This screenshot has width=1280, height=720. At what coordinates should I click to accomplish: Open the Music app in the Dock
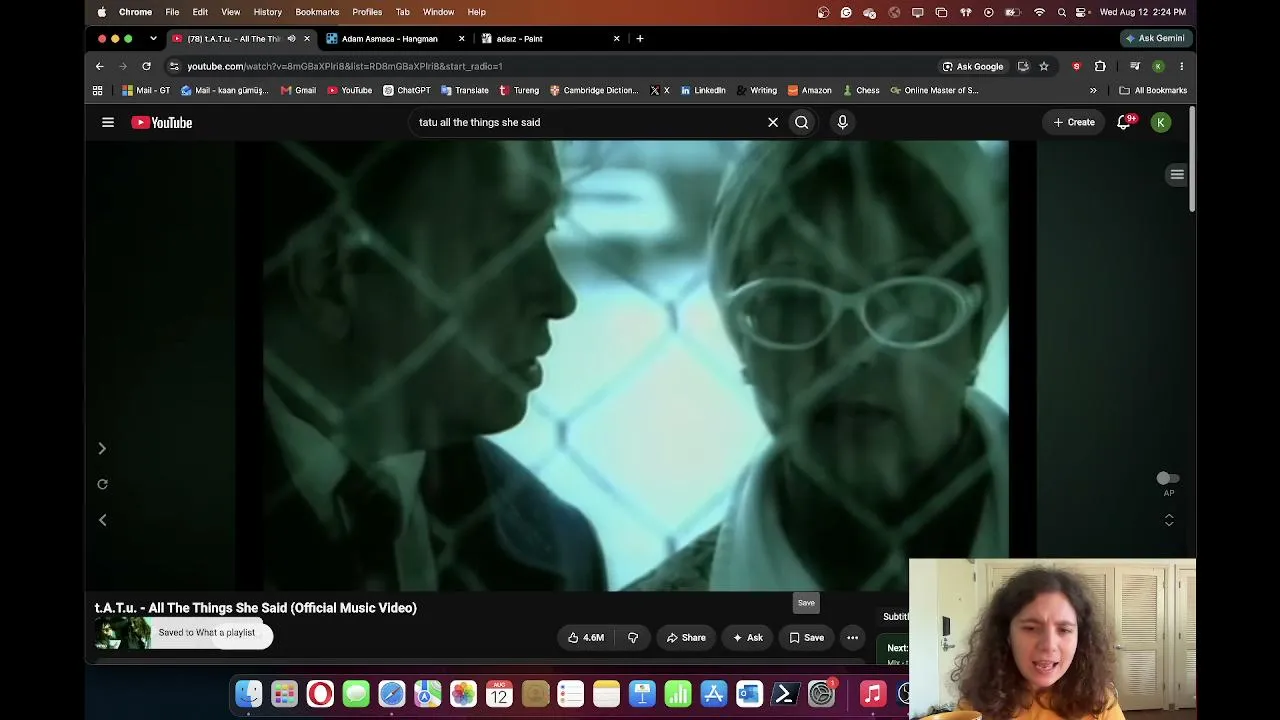[873, 694]
